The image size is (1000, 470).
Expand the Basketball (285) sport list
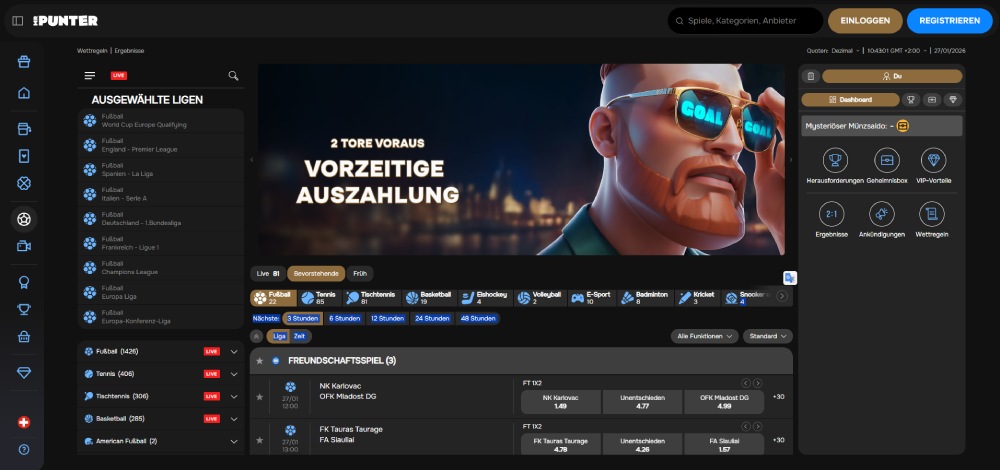(x=234, y=419)
